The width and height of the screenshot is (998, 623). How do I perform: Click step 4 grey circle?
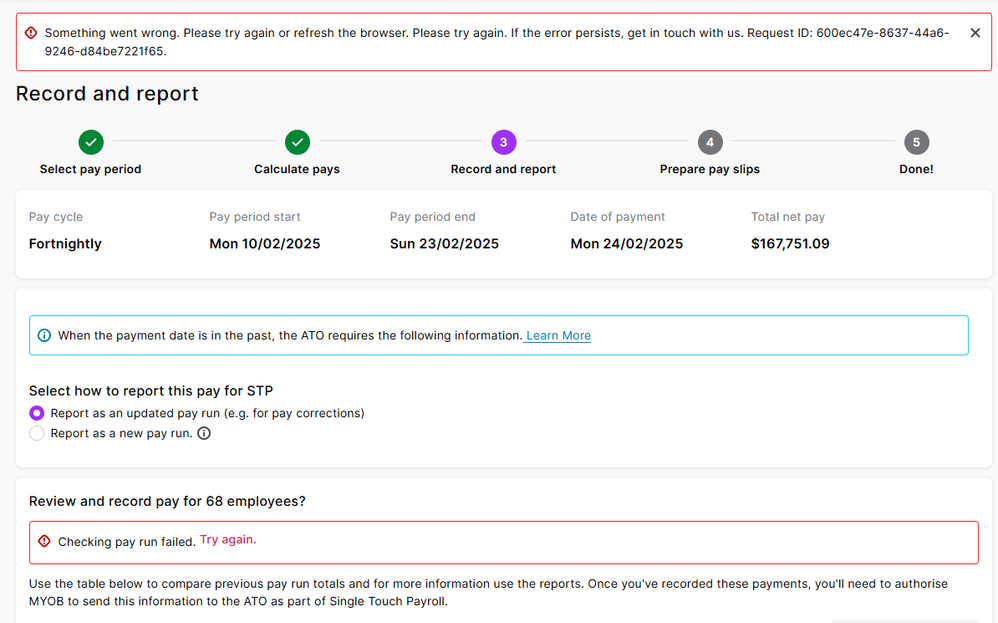710,142
